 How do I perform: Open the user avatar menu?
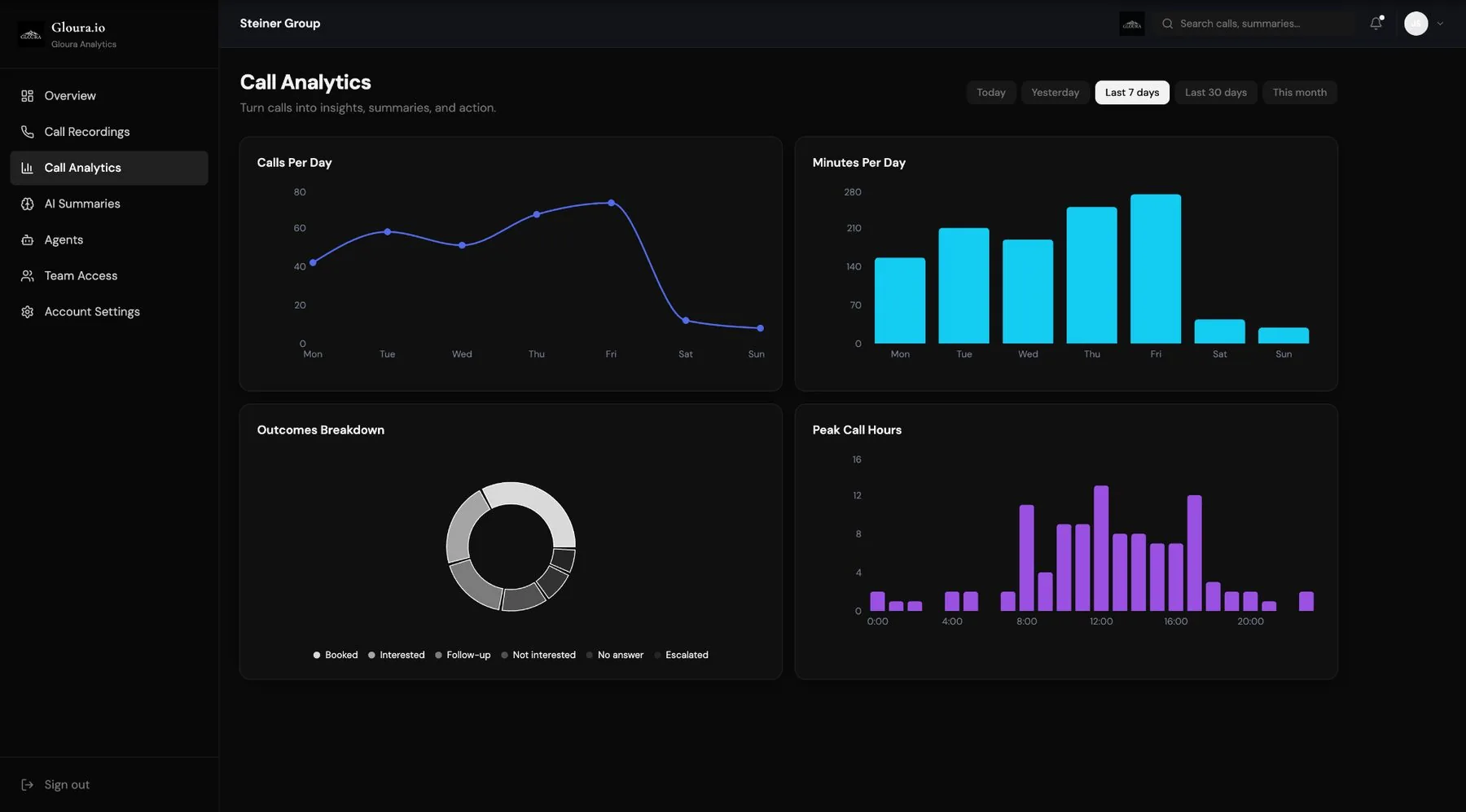1416,24
